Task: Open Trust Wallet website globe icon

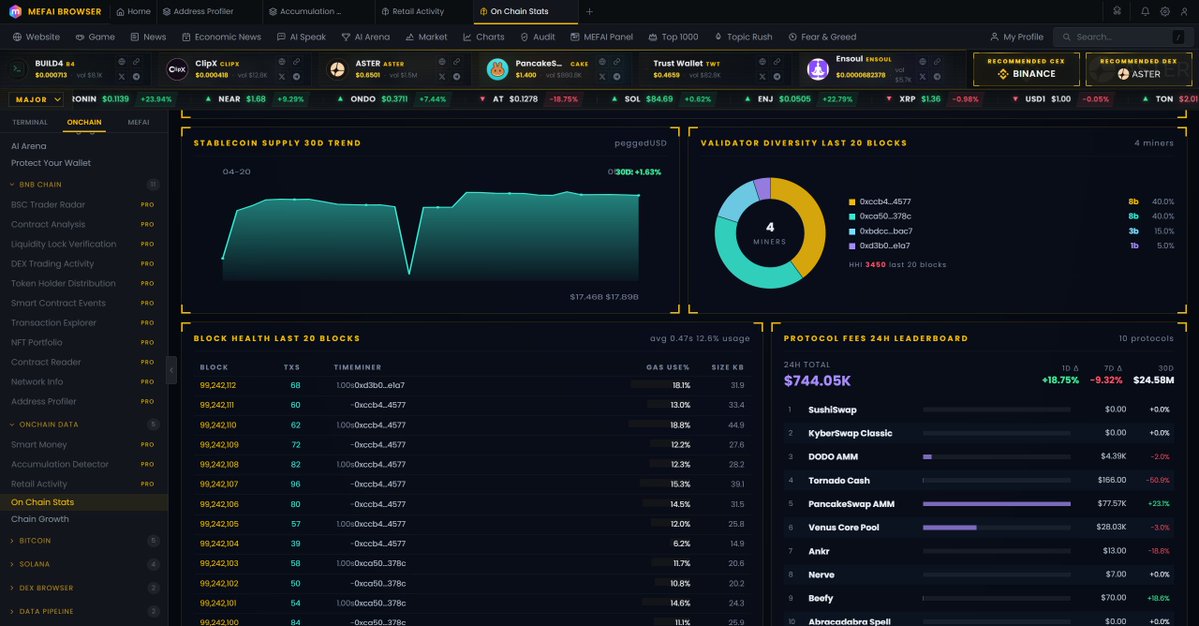Action: tap(762, 62)
